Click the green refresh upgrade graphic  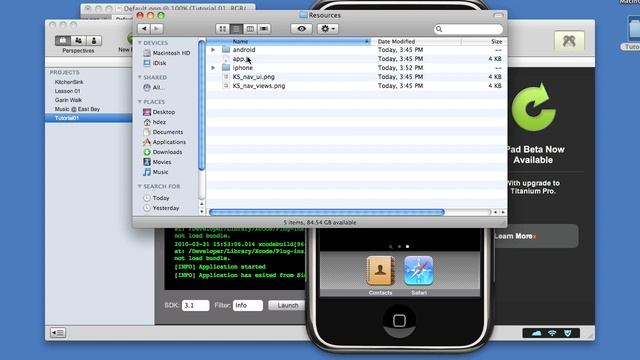click(533, 108)
